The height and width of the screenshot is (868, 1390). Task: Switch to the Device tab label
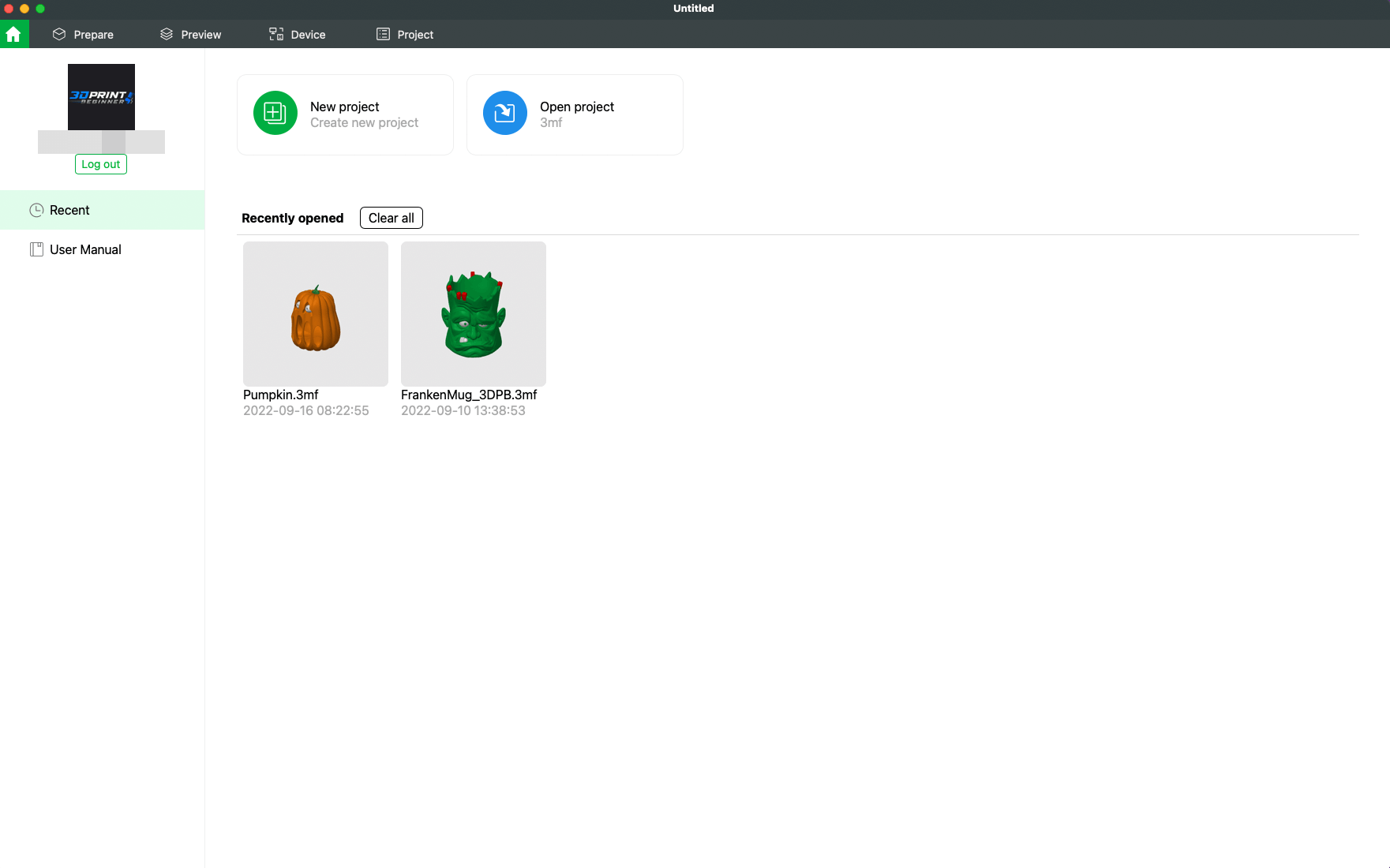point(308,35)
